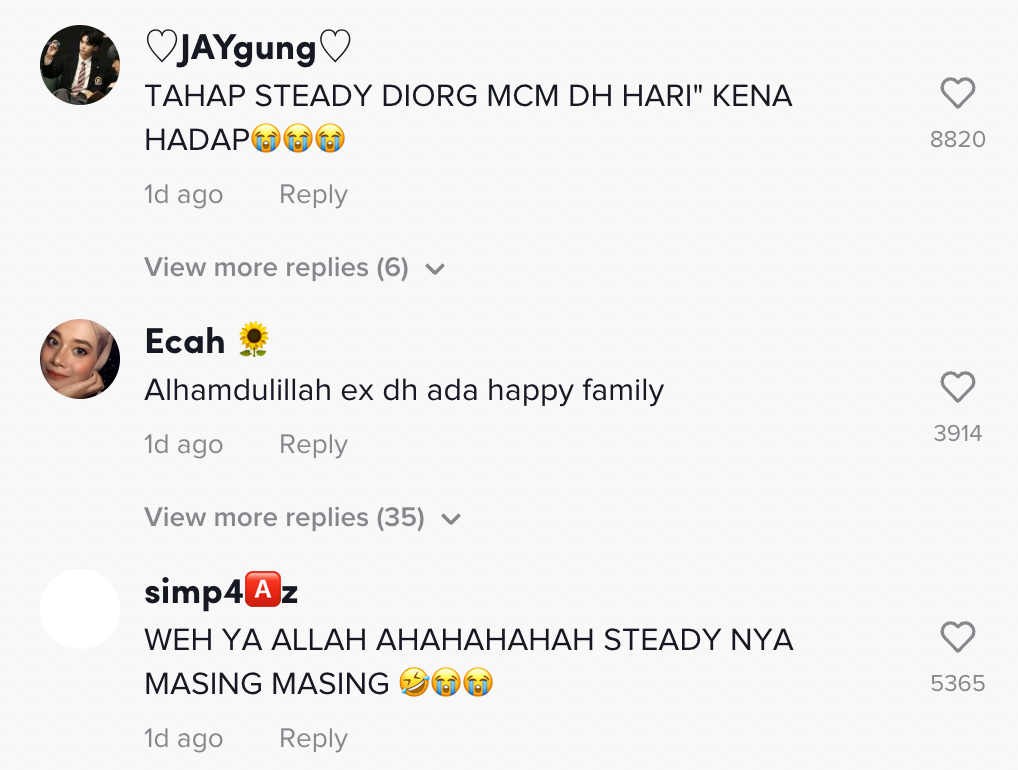Select the 5365 likes count
Screen dimensions: 1018x770
(x=958, y=683)
